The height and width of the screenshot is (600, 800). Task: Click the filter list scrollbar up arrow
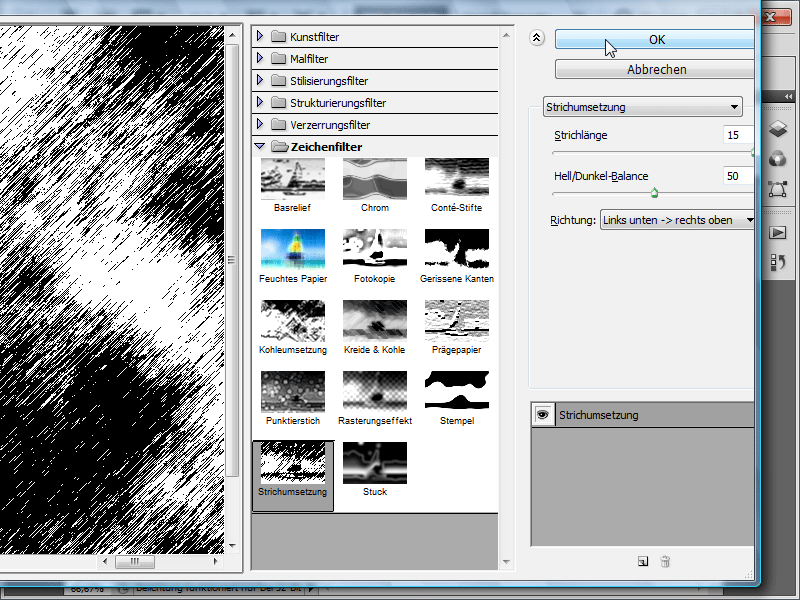tap(506, 35)
